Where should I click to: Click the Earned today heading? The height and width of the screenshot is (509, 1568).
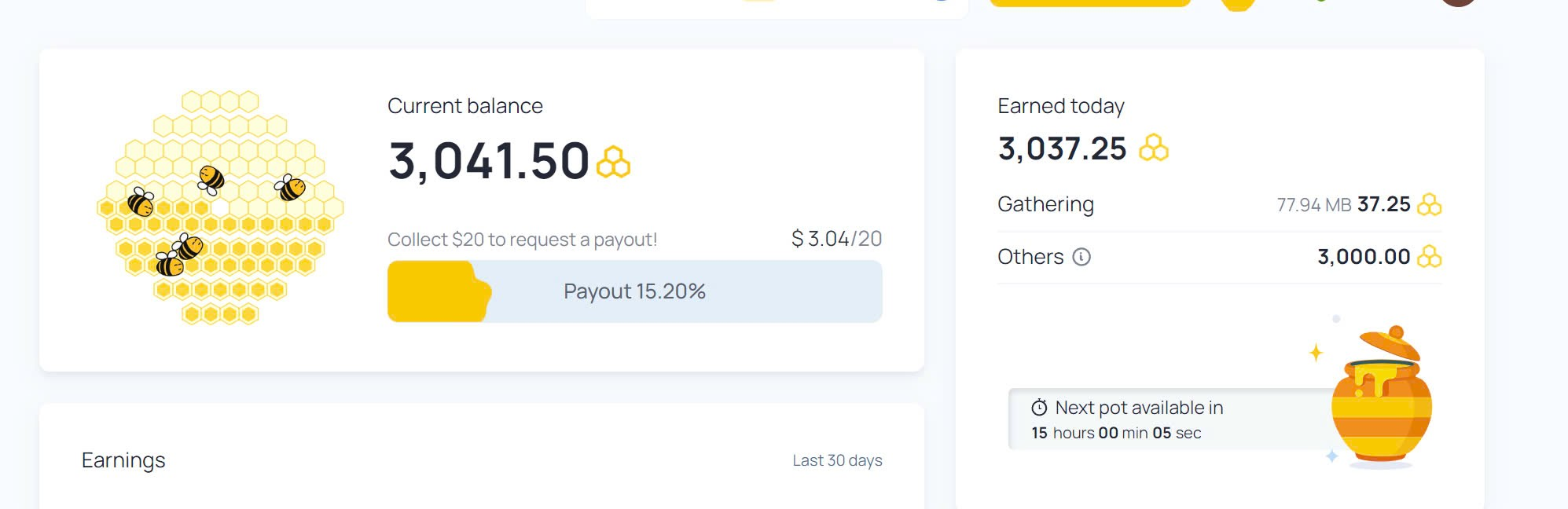point(1060,106)
